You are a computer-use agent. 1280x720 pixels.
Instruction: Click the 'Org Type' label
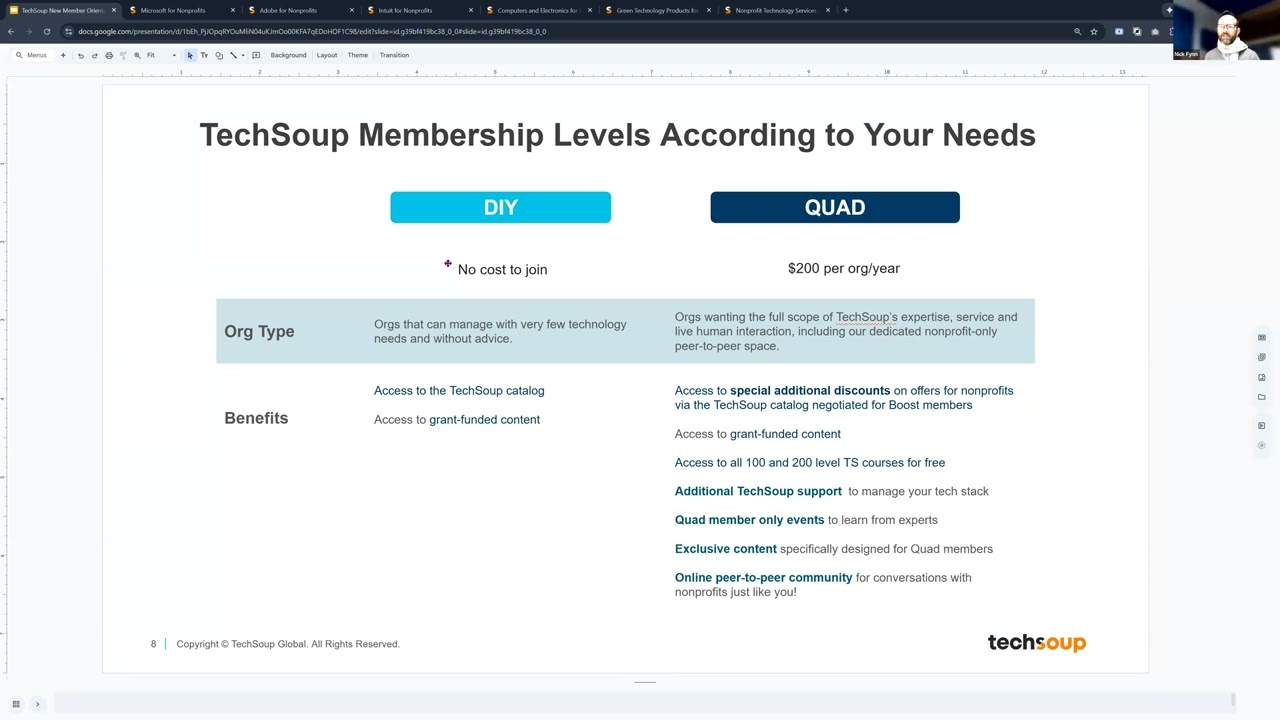click(x=259, y=331)
